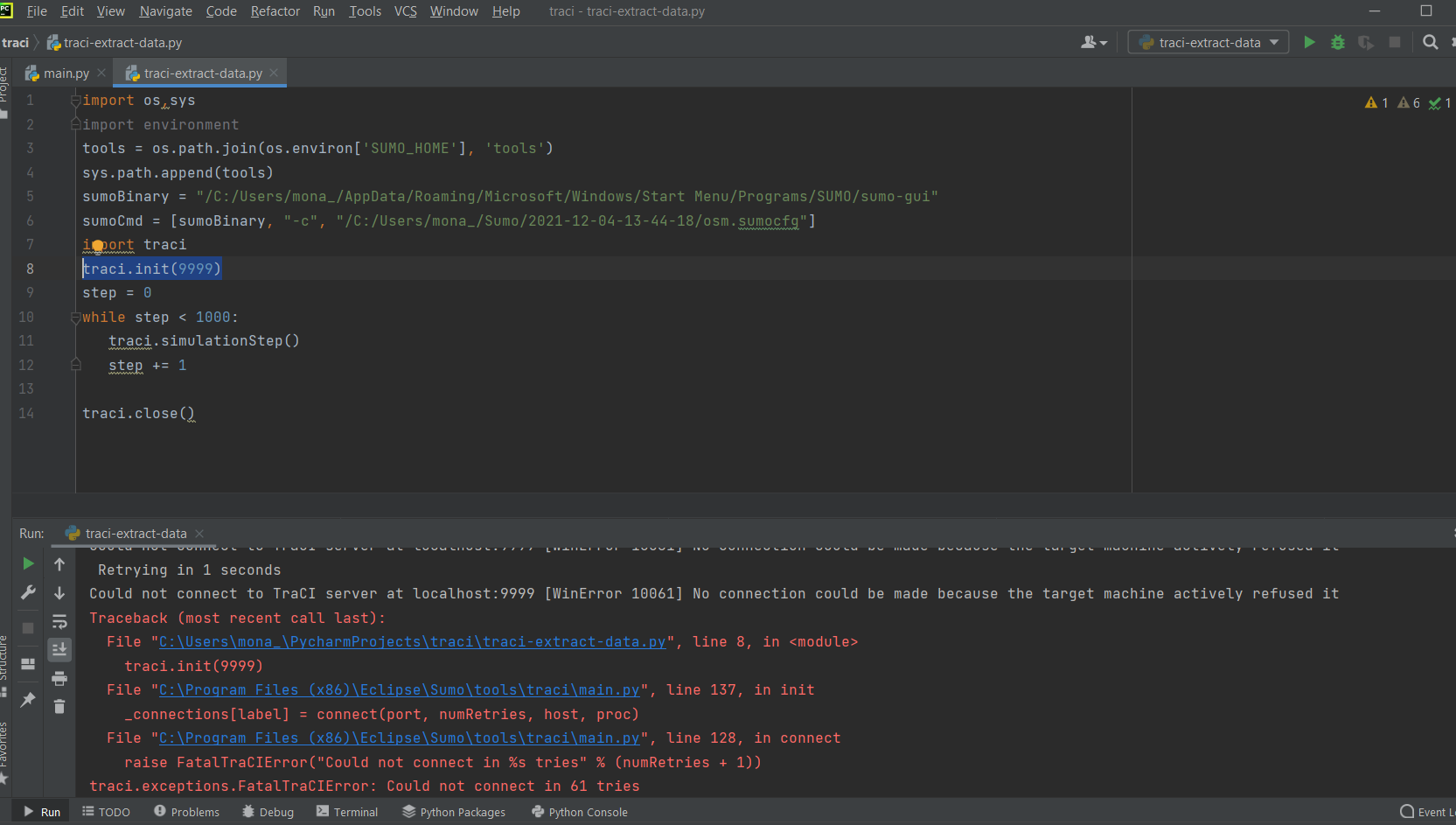Screen dimensions: 1456x825
Task: Click traci.close() on line 14
Action: 139,413
